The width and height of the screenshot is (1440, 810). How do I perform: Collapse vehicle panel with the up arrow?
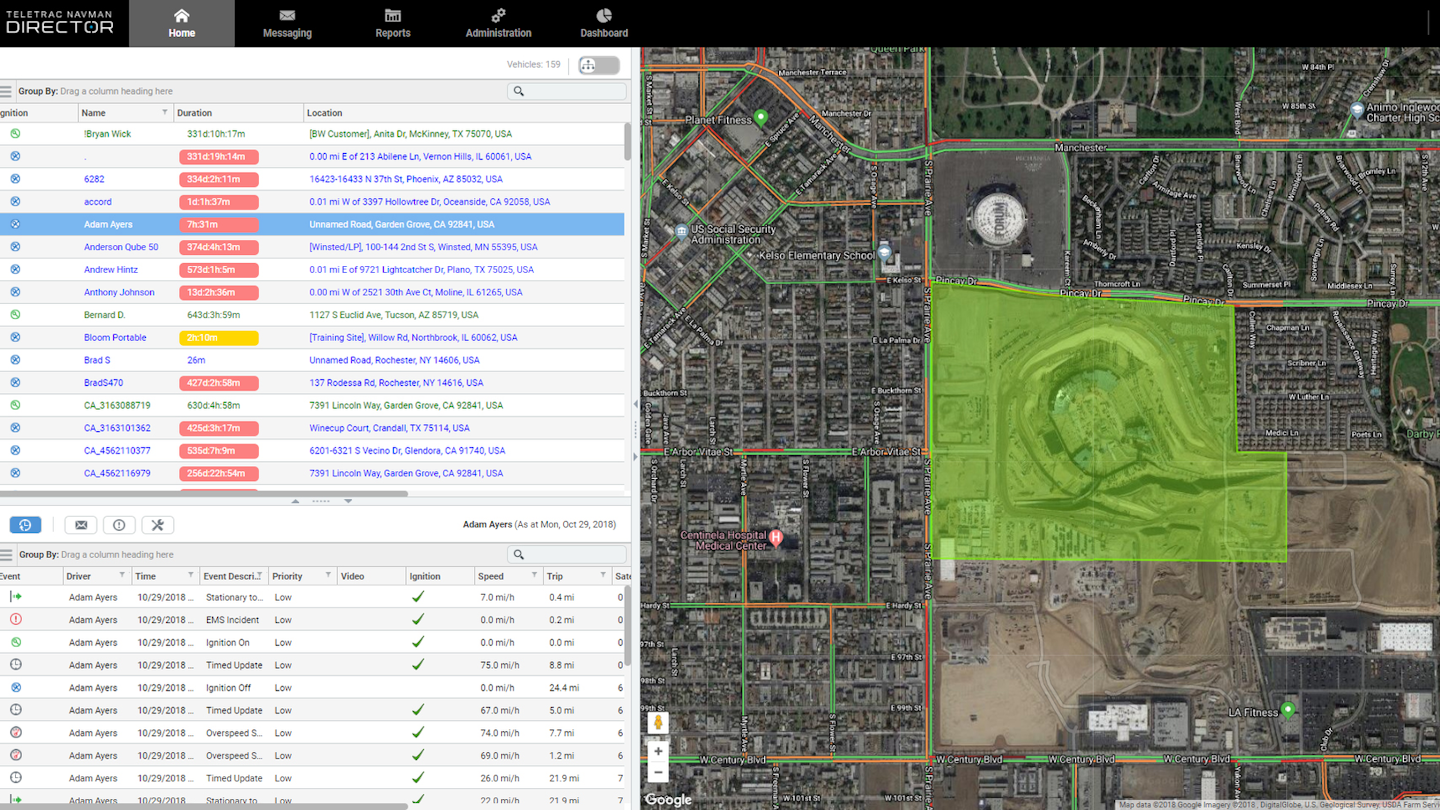click(295, 501)
